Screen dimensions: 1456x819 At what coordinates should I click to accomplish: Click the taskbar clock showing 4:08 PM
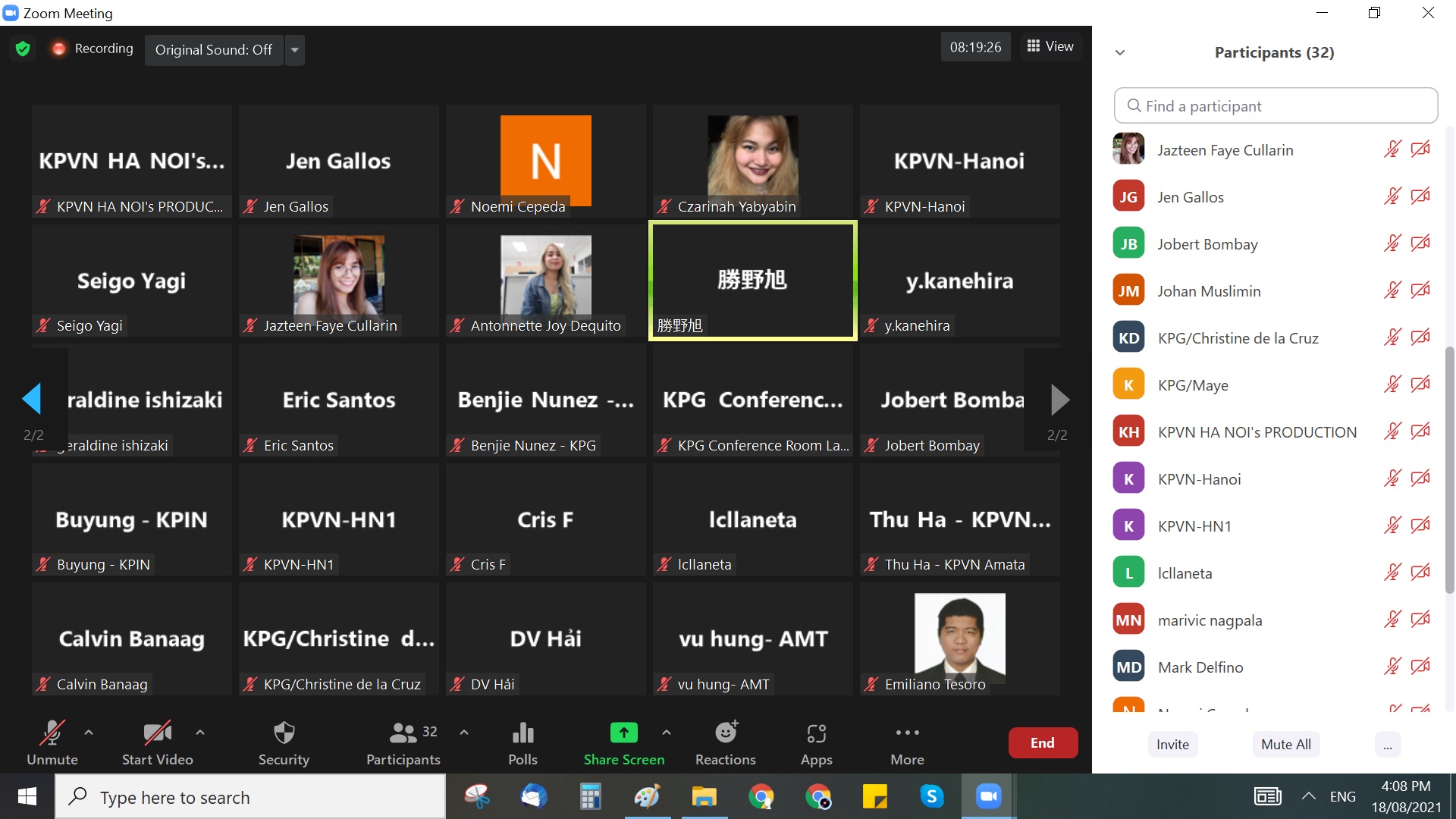click(1405, 796)
